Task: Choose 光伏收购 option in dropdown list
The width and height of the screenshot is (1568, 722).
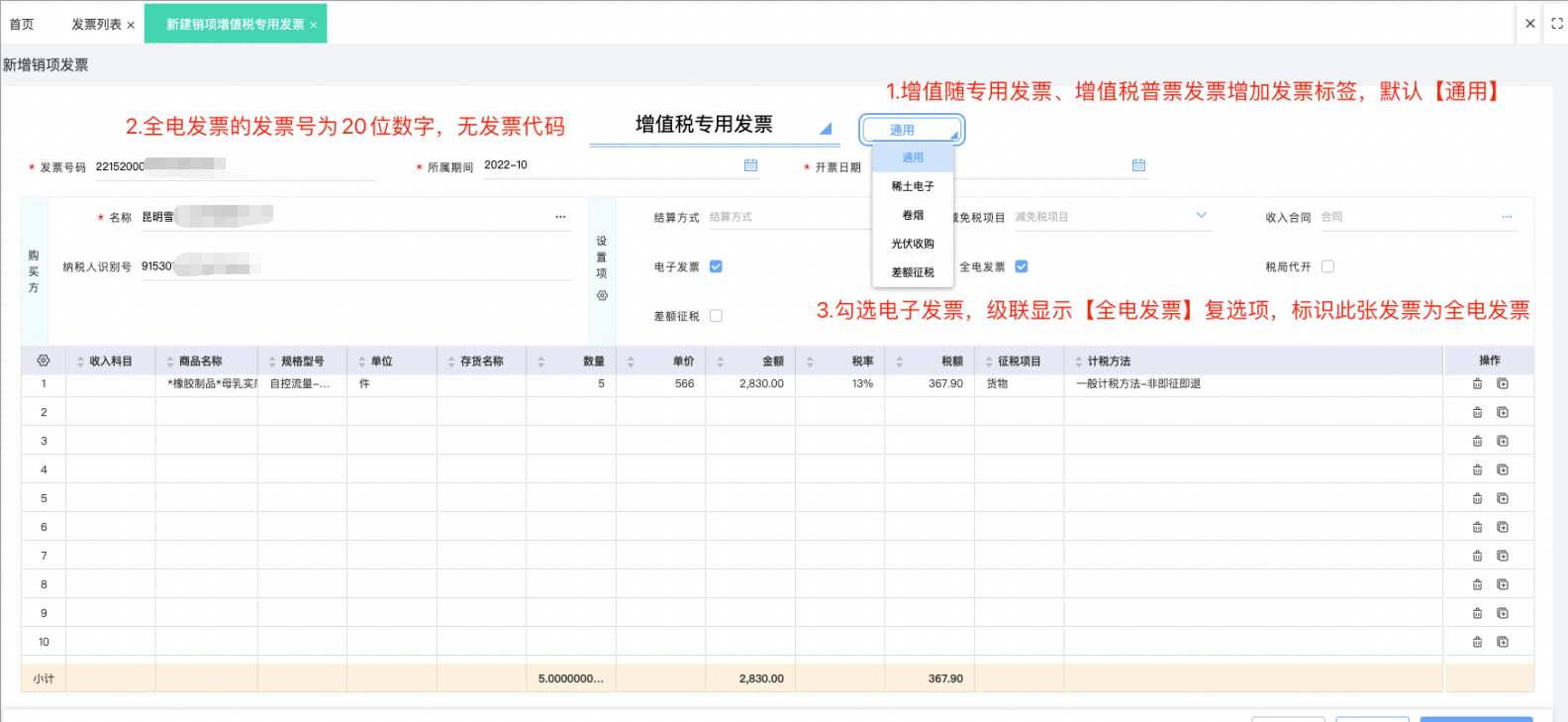Action: point(913,244)
